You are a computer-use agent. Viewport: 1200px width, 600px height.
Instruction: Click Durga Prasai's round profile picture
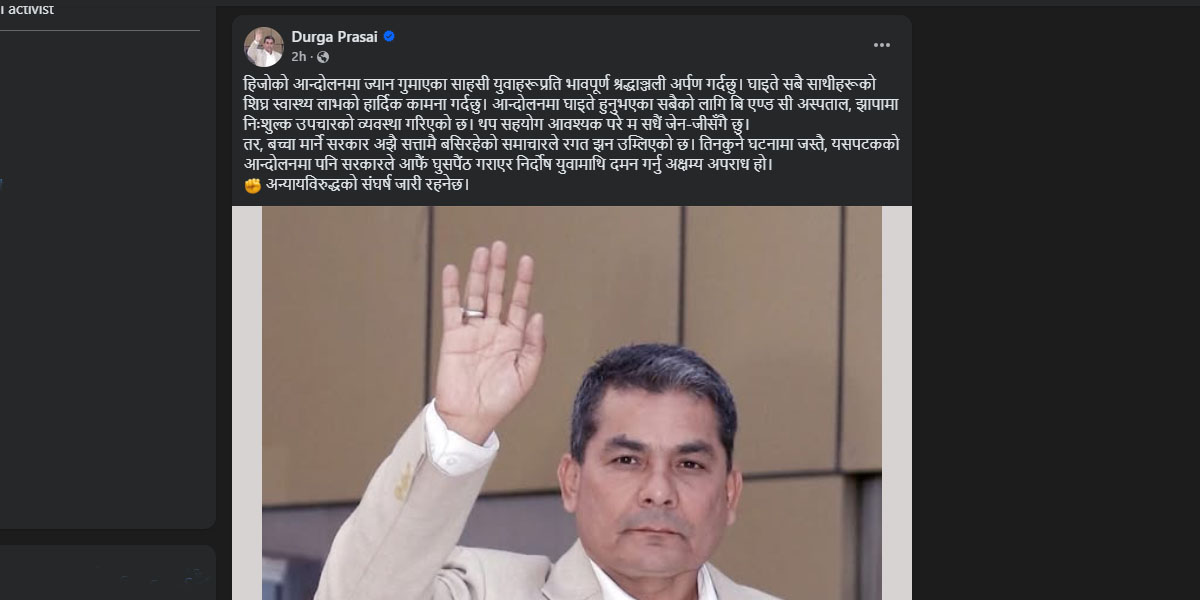[x=264, y=46]
